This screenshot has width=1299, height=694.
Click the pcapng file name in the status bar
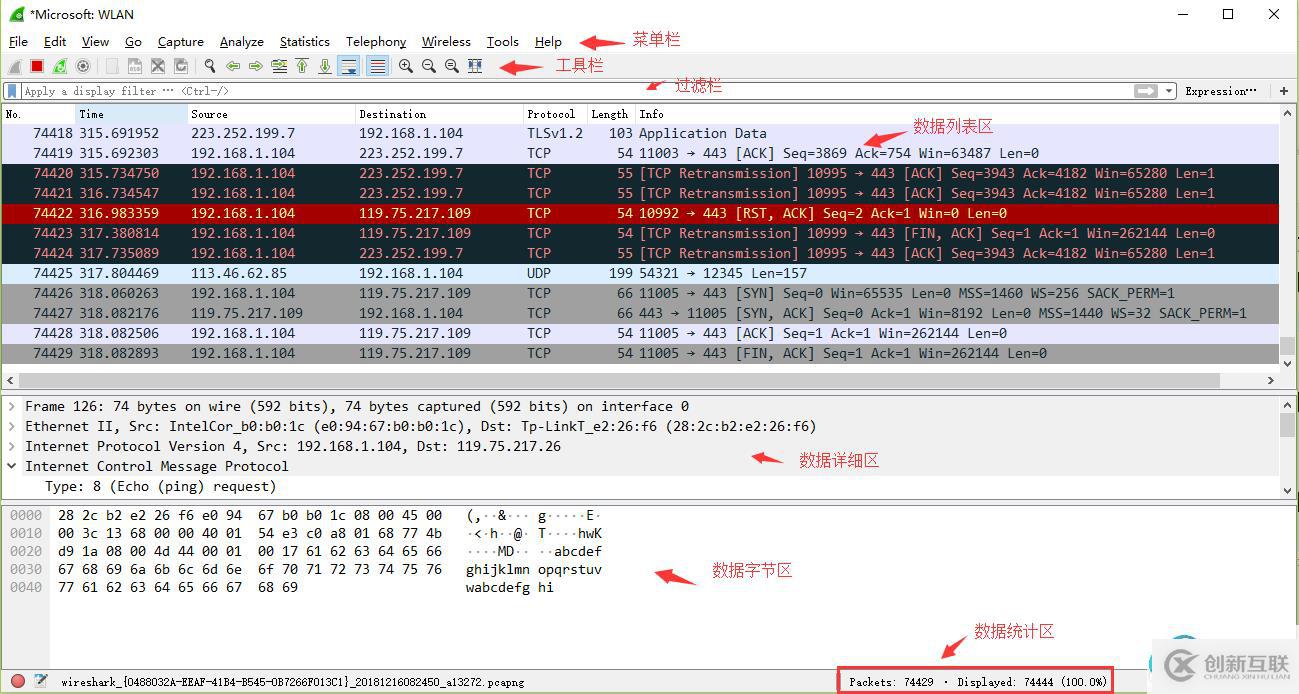tap(292, 682)
